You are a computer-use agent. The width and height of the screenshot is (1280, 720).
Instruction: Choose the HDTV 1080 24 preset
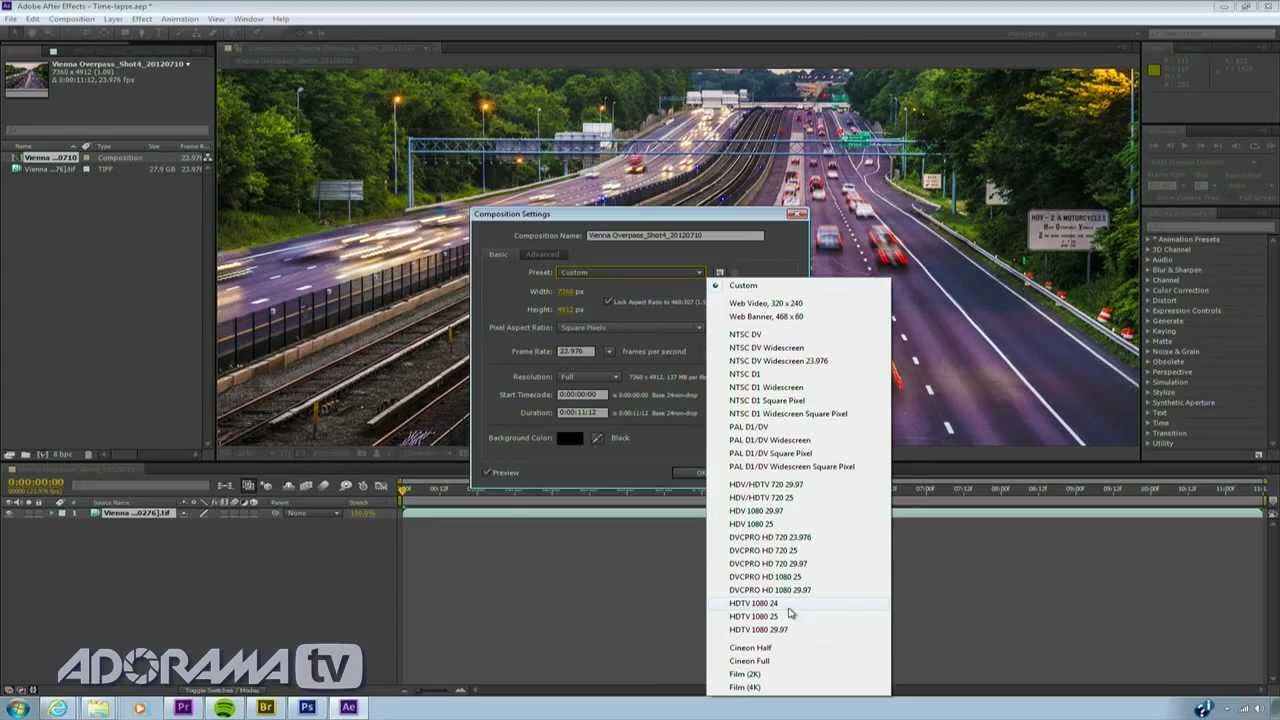753,603
